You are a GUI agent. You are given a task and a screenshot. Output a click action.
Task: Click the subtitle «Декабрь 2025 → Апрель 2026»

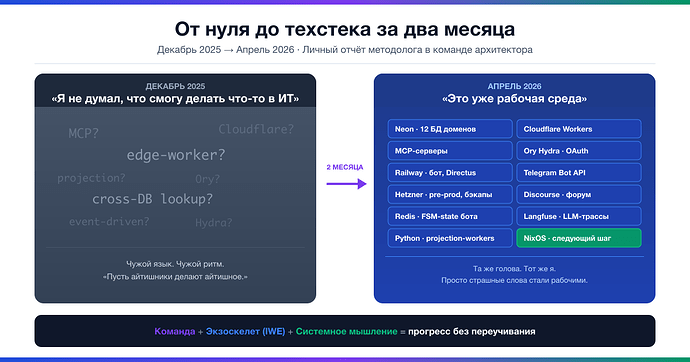225,50
